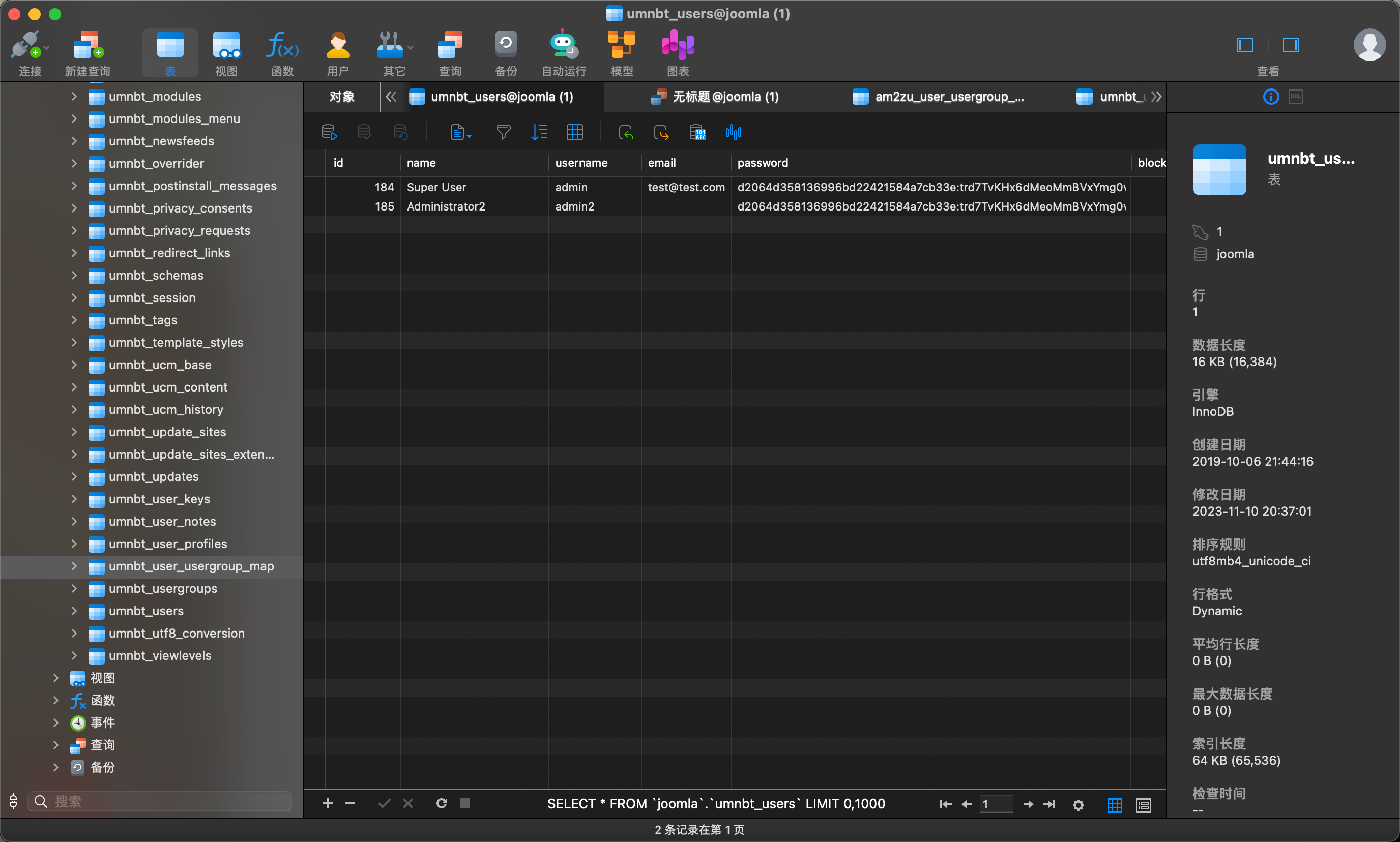This screenshot has height=842, width=1400.
Task: Click the import data icon
Action: click(x=626, y=132)
